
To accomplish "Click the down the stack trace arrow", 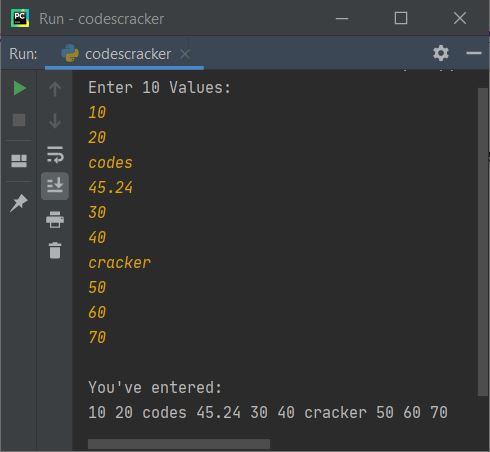I will 55,120.
